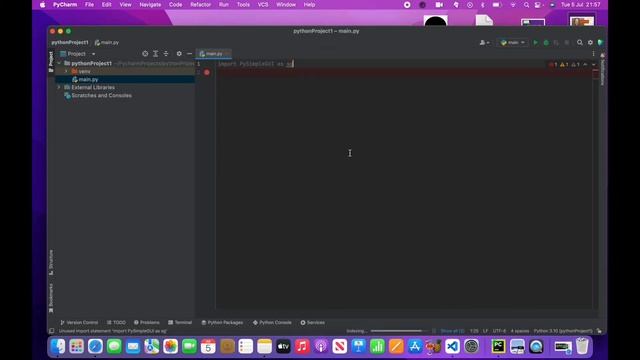Image resolution: width=640 pixels, height=360 pixels.
Task: Open the Code menu
Action: [176, 5]
